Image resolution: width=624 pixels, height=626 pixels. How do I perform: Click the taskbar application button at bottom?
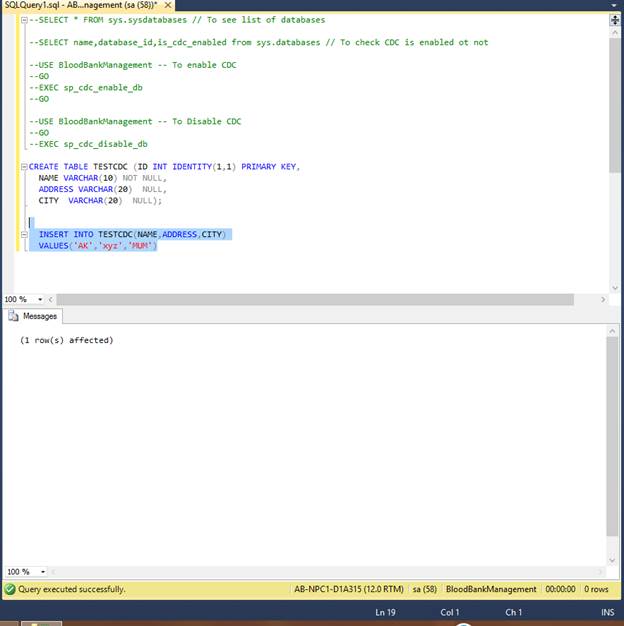42,623
